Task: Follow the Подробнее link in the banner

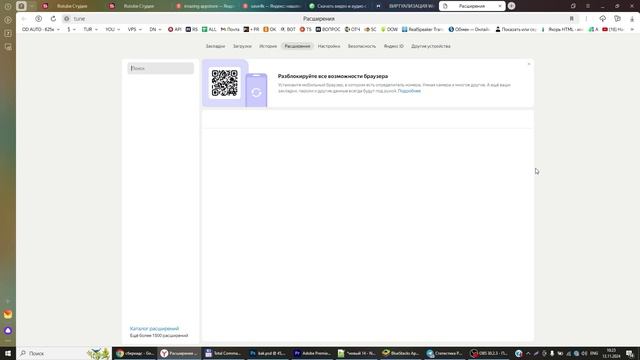Action: (x=409, y=91)
